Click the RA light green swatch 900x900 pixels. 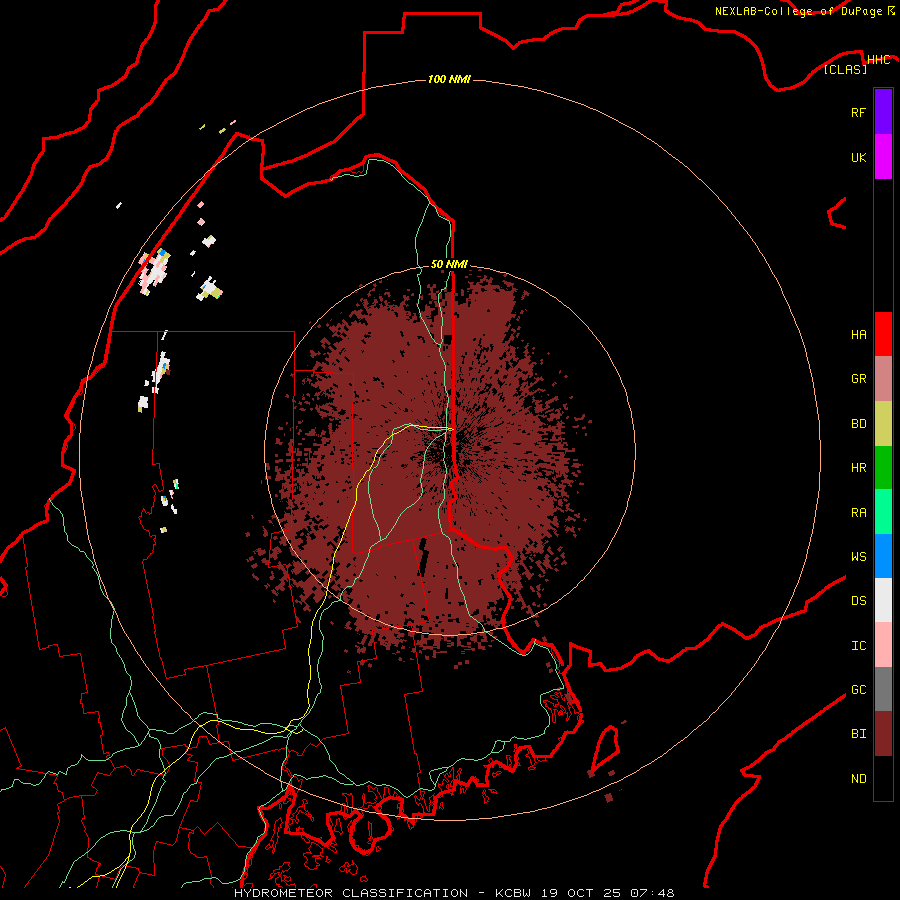[883, 512]
